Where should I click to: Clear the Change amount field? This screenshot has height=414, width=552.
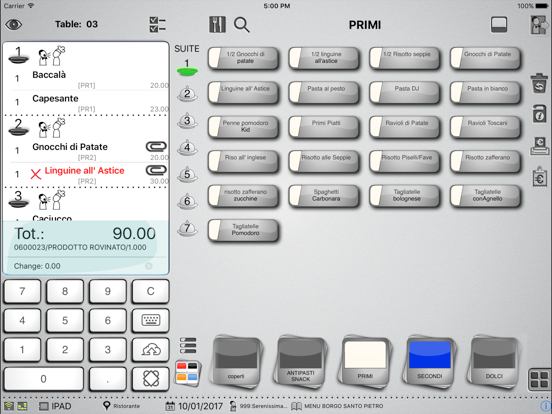click(149, 266)
